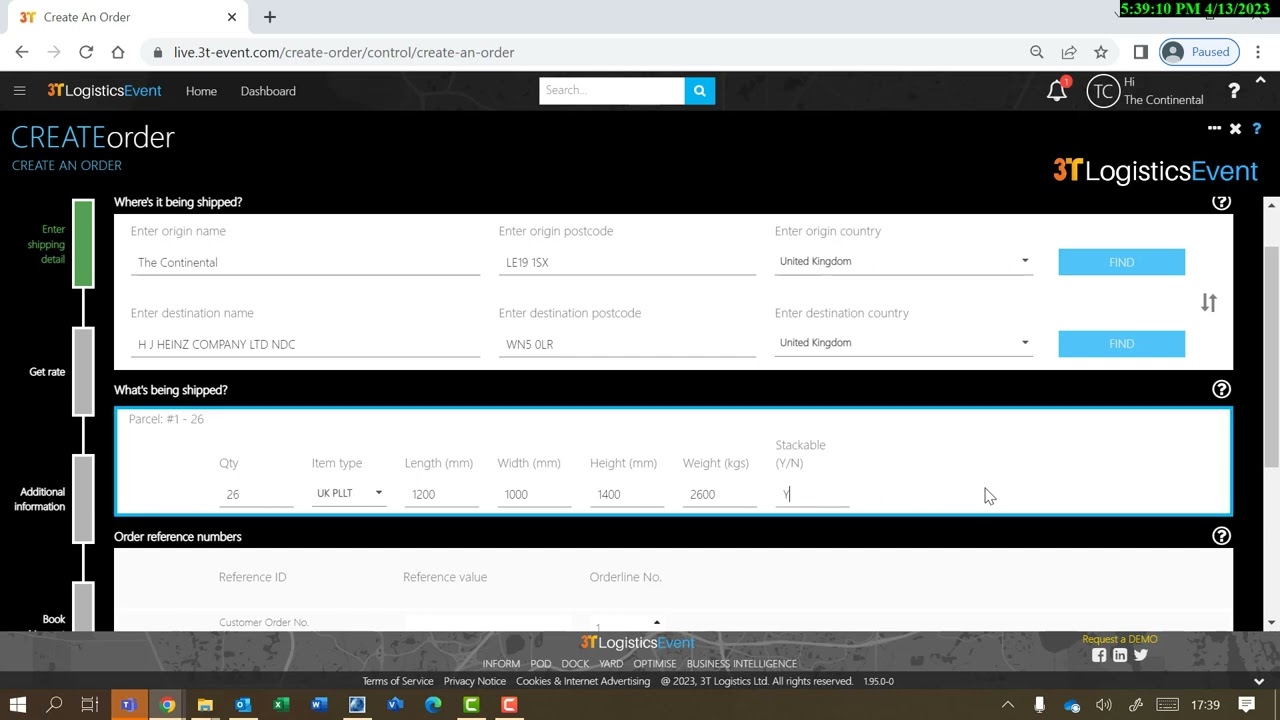Click the white help question mark in header

(1234, 91)
